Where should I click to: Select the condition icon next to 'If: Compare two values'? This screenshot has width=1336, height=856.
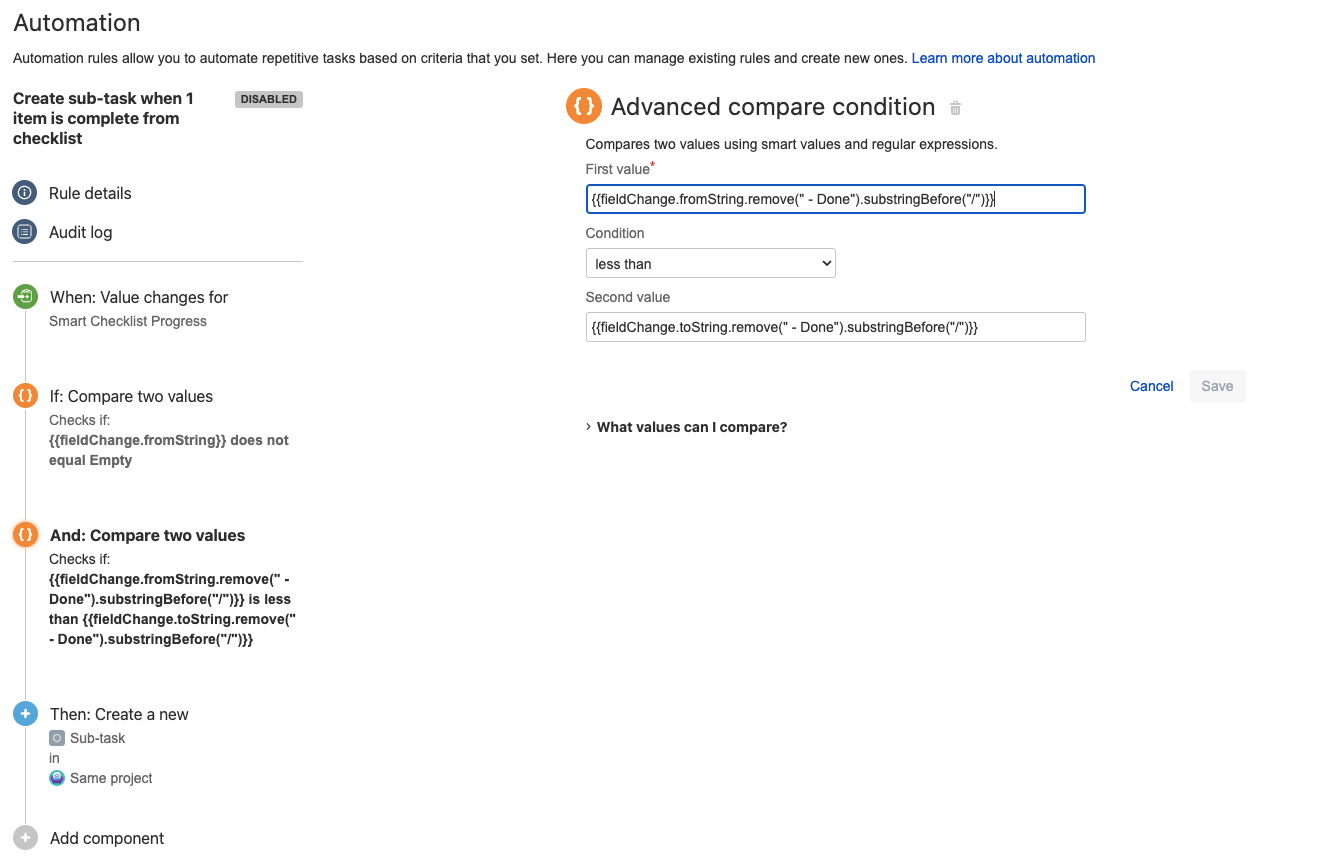coord(24,395)
